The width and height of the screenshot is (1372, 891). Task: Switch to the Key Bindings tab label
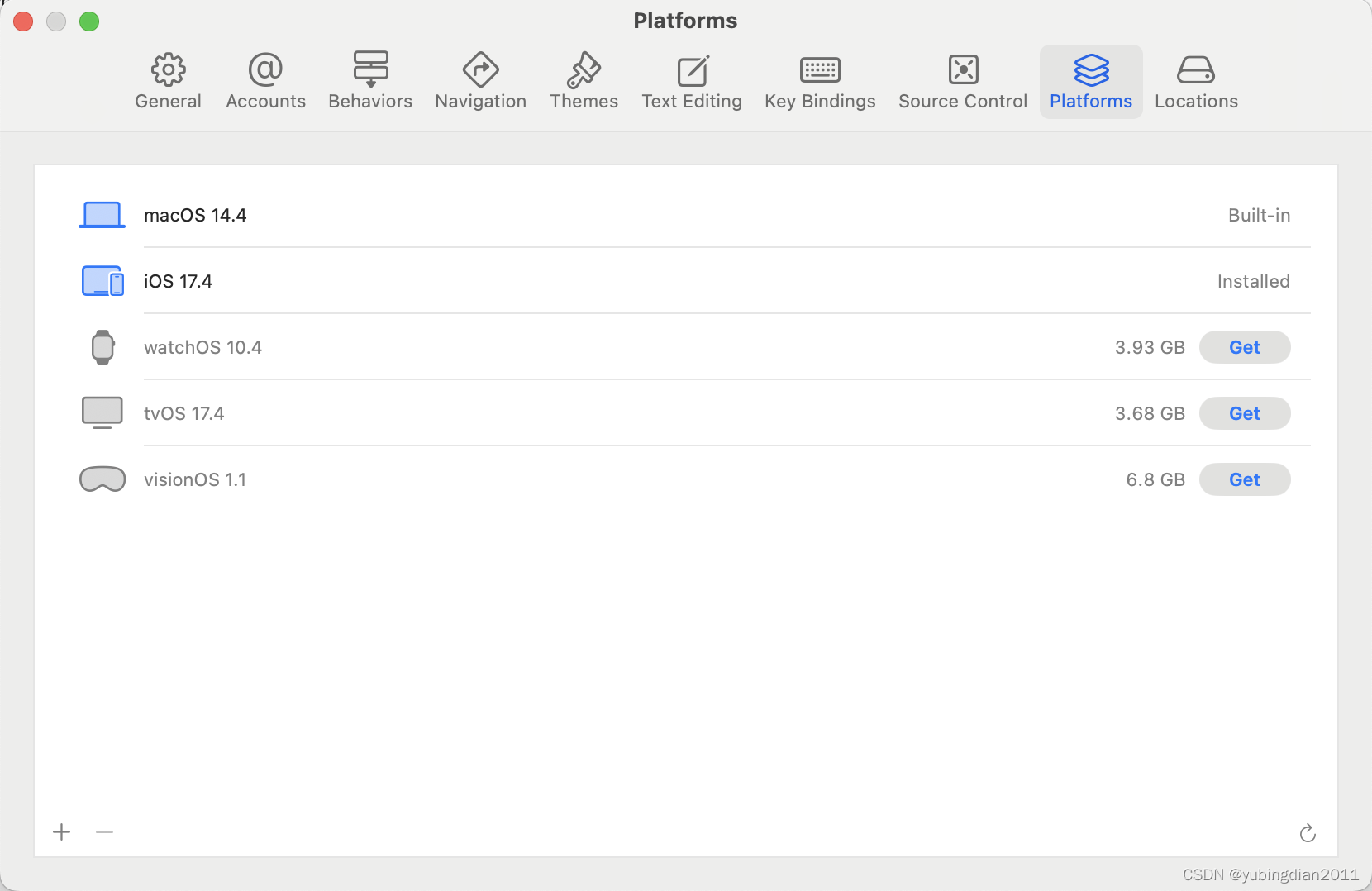(x=820, y=101)
